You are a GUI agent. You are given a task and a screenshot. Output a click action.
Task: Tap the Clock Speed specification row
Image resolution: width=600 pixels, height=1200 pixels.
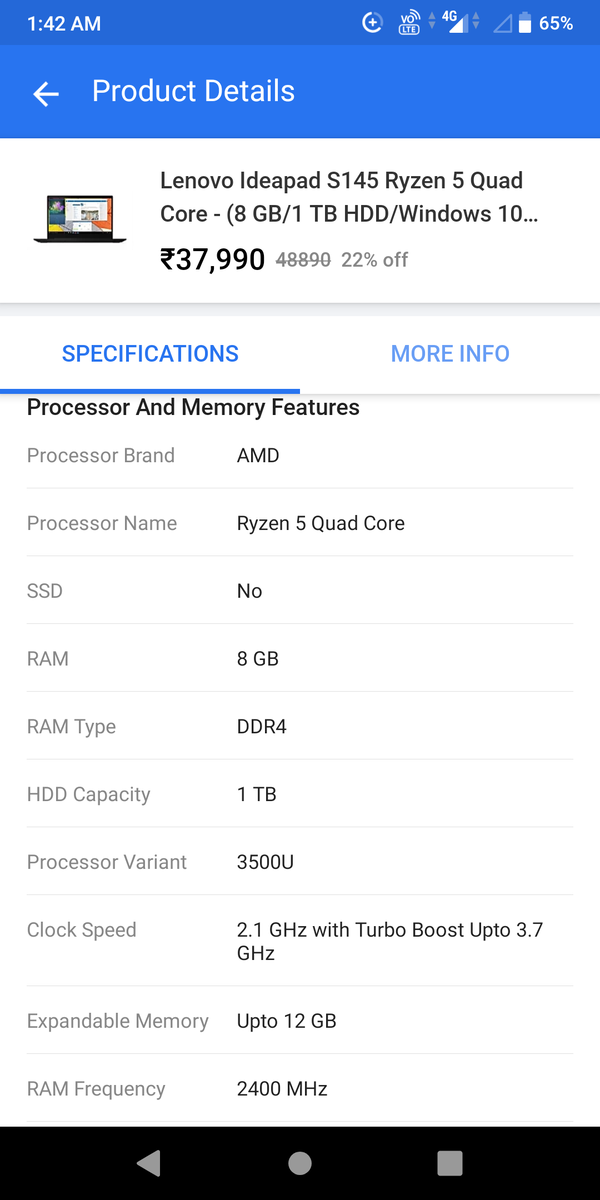tap(300, 941)
